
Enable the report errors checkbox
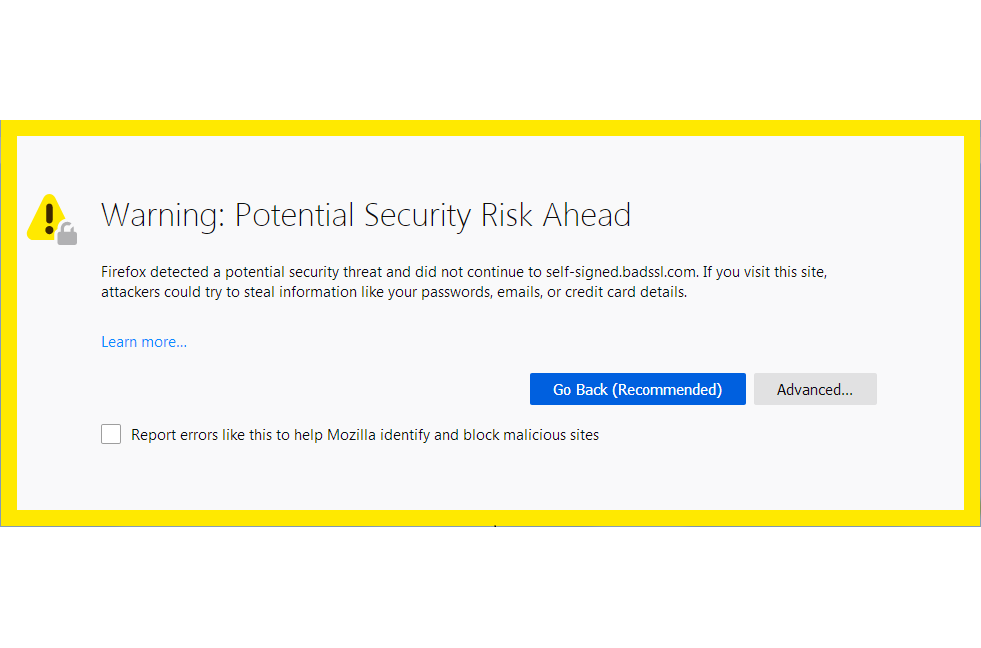click(x=111, y=435)
